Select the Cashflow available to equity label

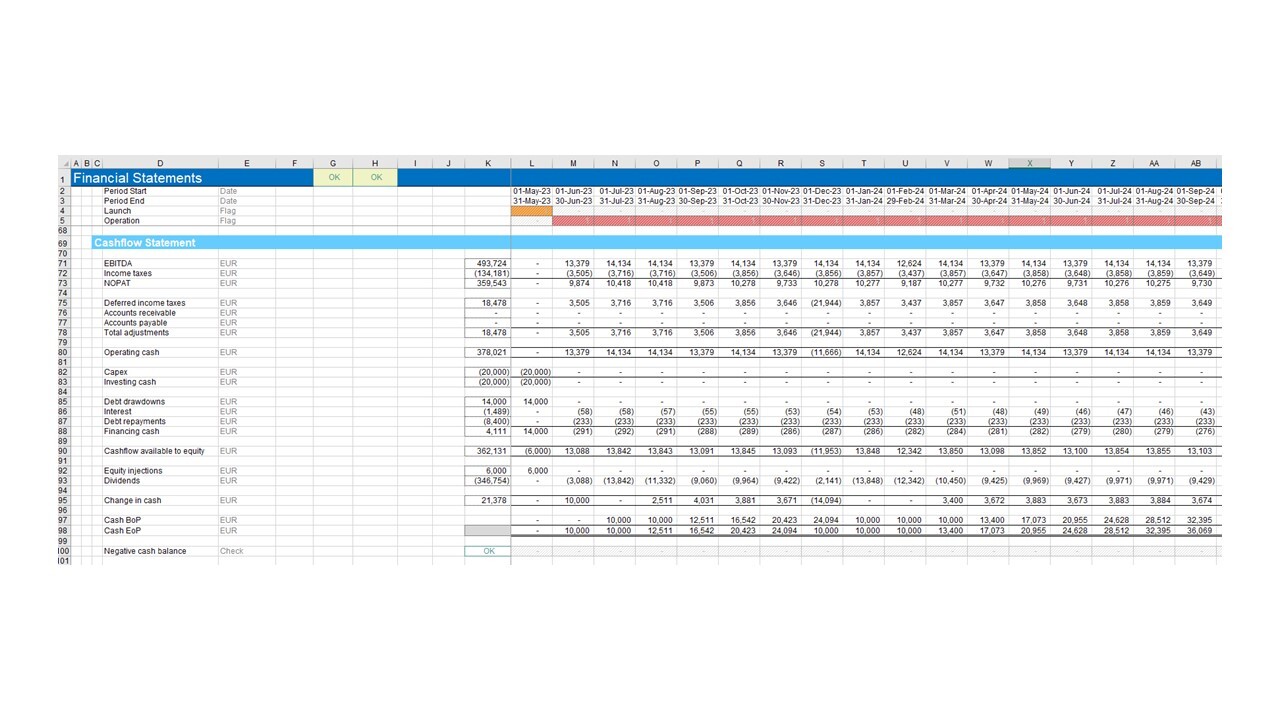click(x=154, y=451)
